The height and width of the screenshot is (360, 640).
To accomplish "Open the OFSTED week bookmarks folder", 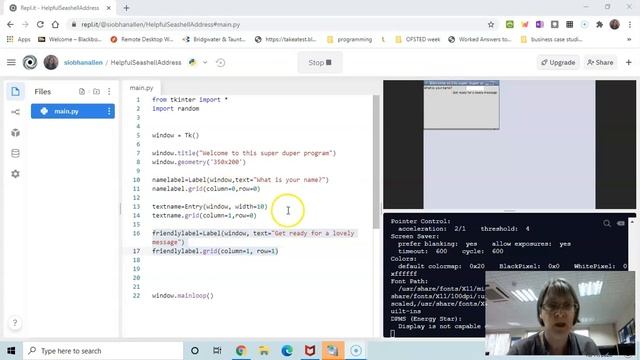I will coord(418,39).
